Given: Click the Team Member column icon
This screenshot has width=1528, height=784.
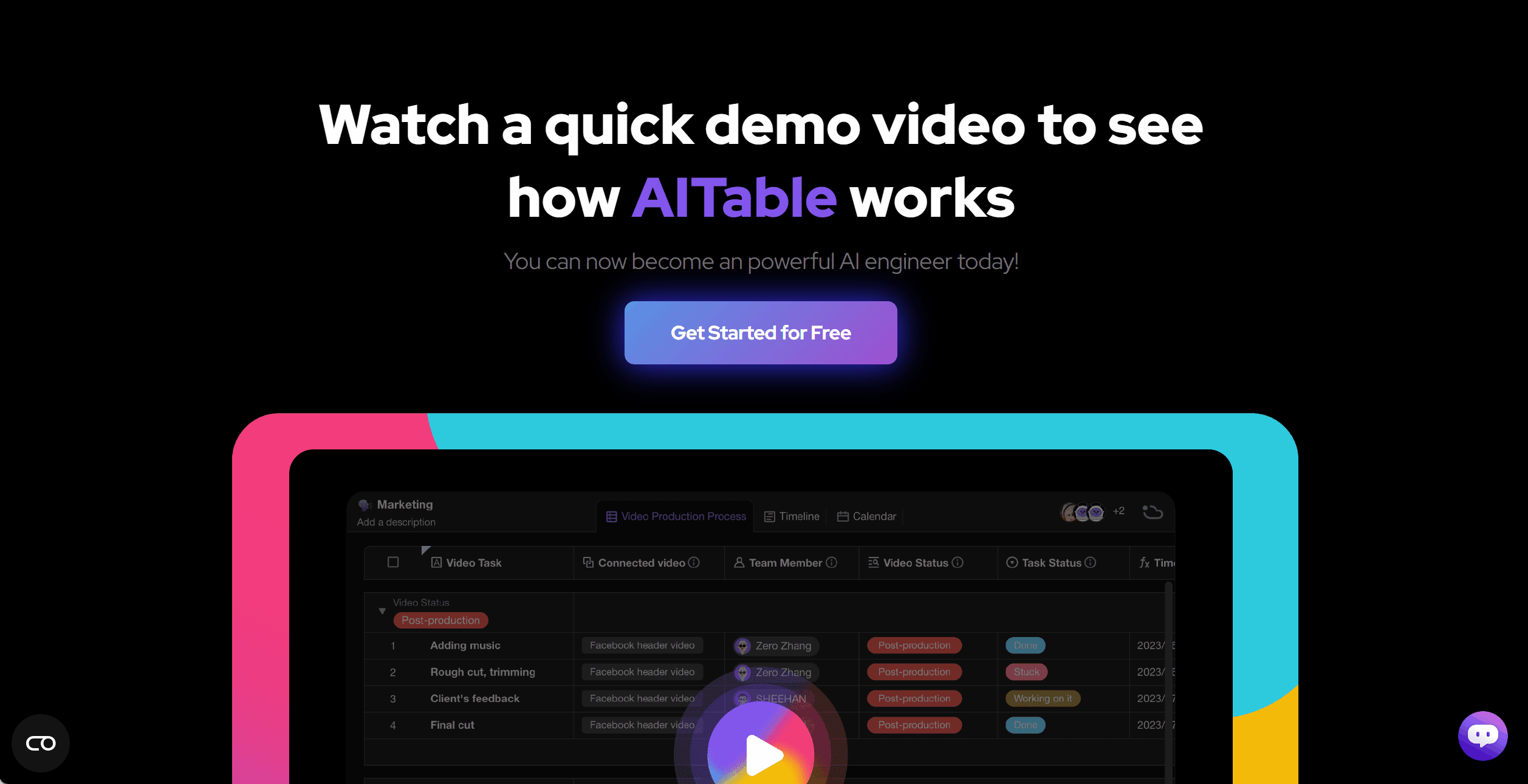Looking at the screenshot, I should (738, 562).
